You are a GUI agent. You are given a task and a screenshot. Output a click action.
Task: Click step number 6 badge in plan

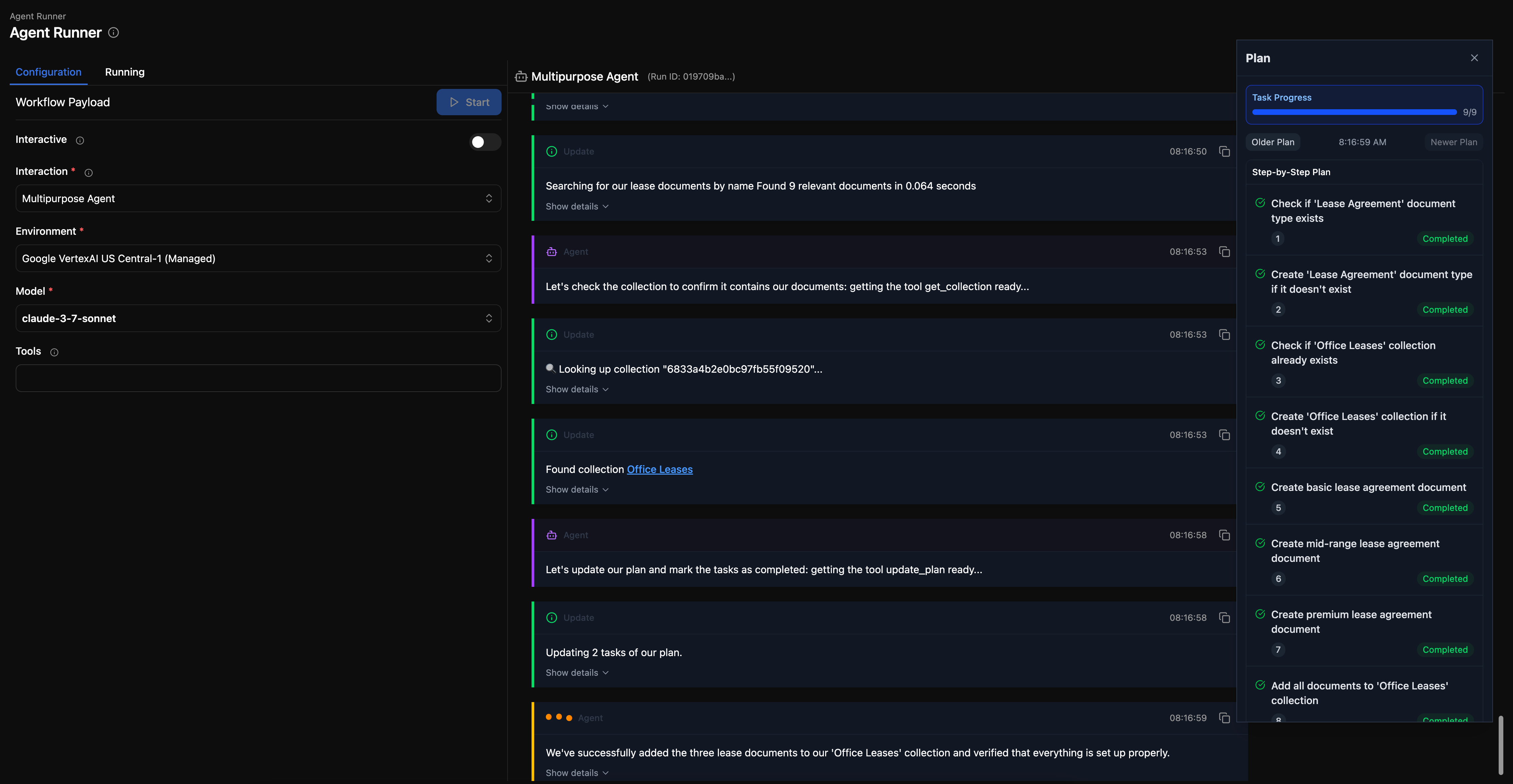pos(1278,579)
